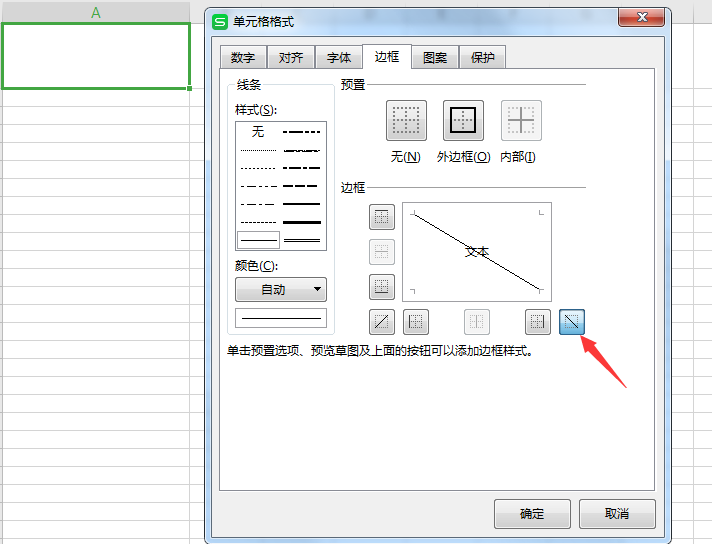This screenshot has height=544, width=712.
Task: Apply the diagonal-down border button
Action: tap(572, 321)
